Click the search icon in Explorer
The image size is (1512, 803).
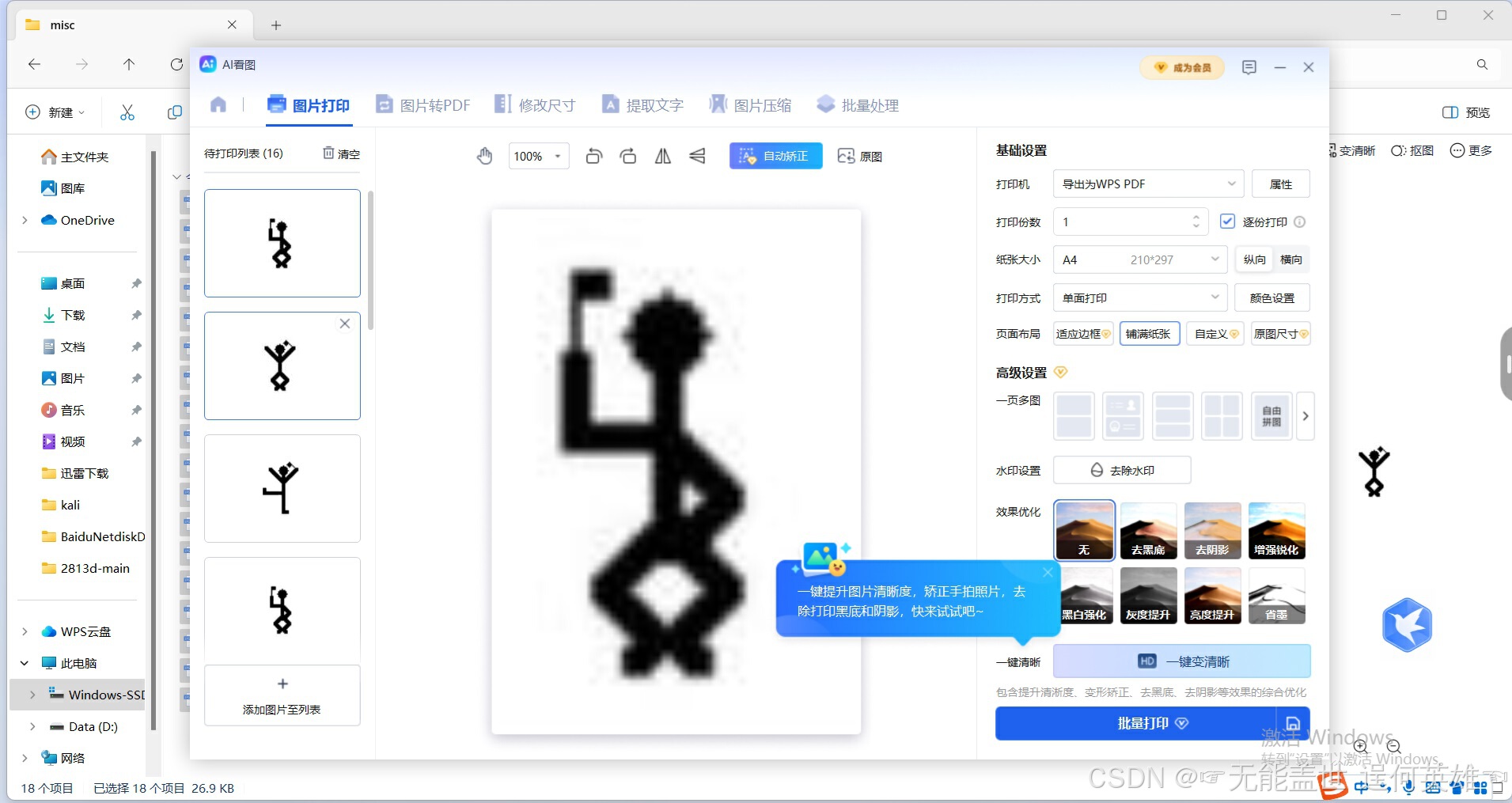[1482, 65]
